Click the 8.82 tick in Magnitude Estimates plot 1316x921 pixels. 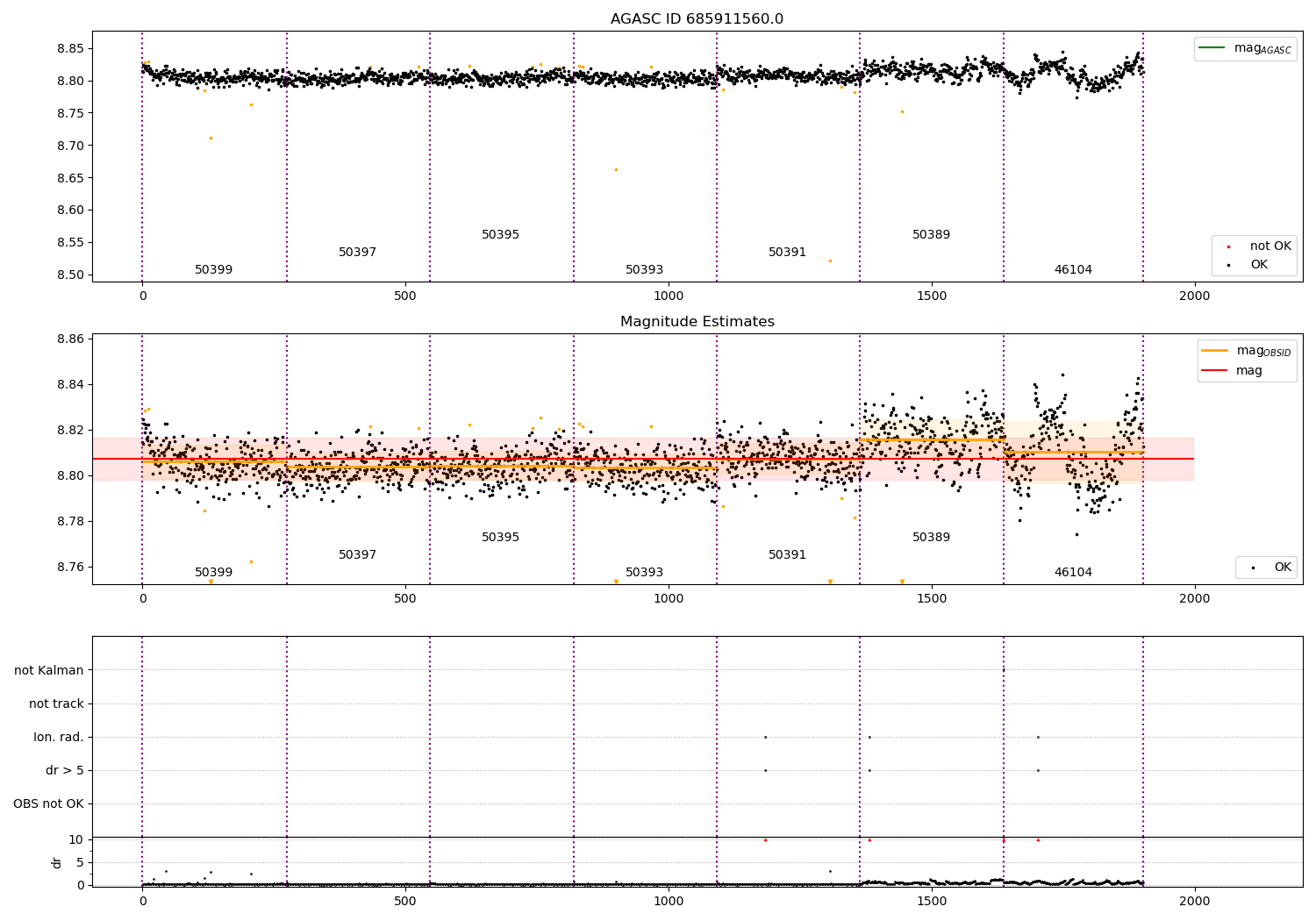(x=70, y=431)
